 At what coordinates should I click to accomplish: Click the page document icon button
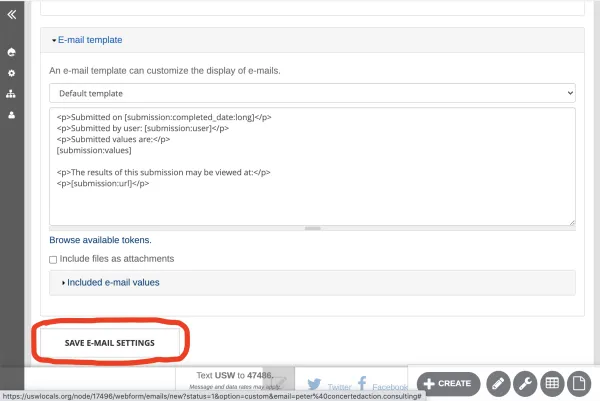point(579,383)
